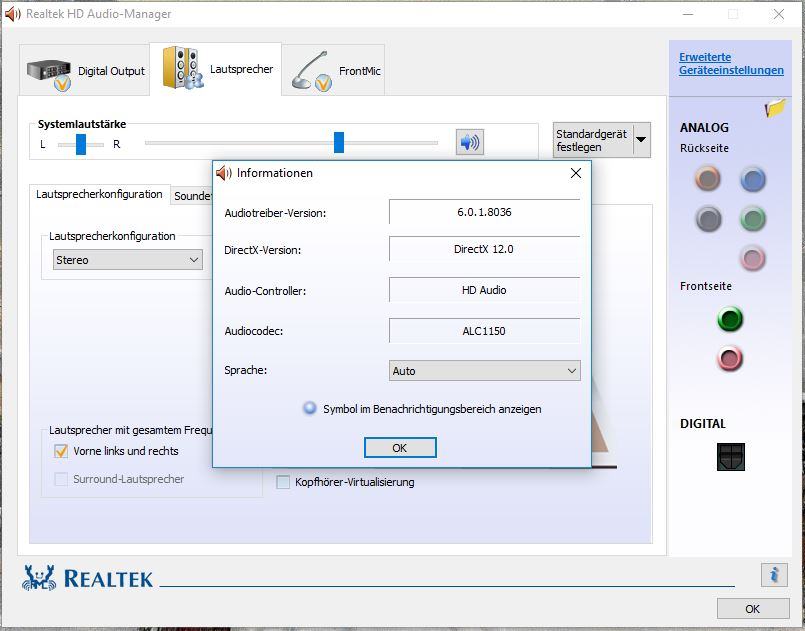The width and height of the screenshot is (805, 631).
Task: Uncheck Vorne links und rechts
Action: click(61, 451)
